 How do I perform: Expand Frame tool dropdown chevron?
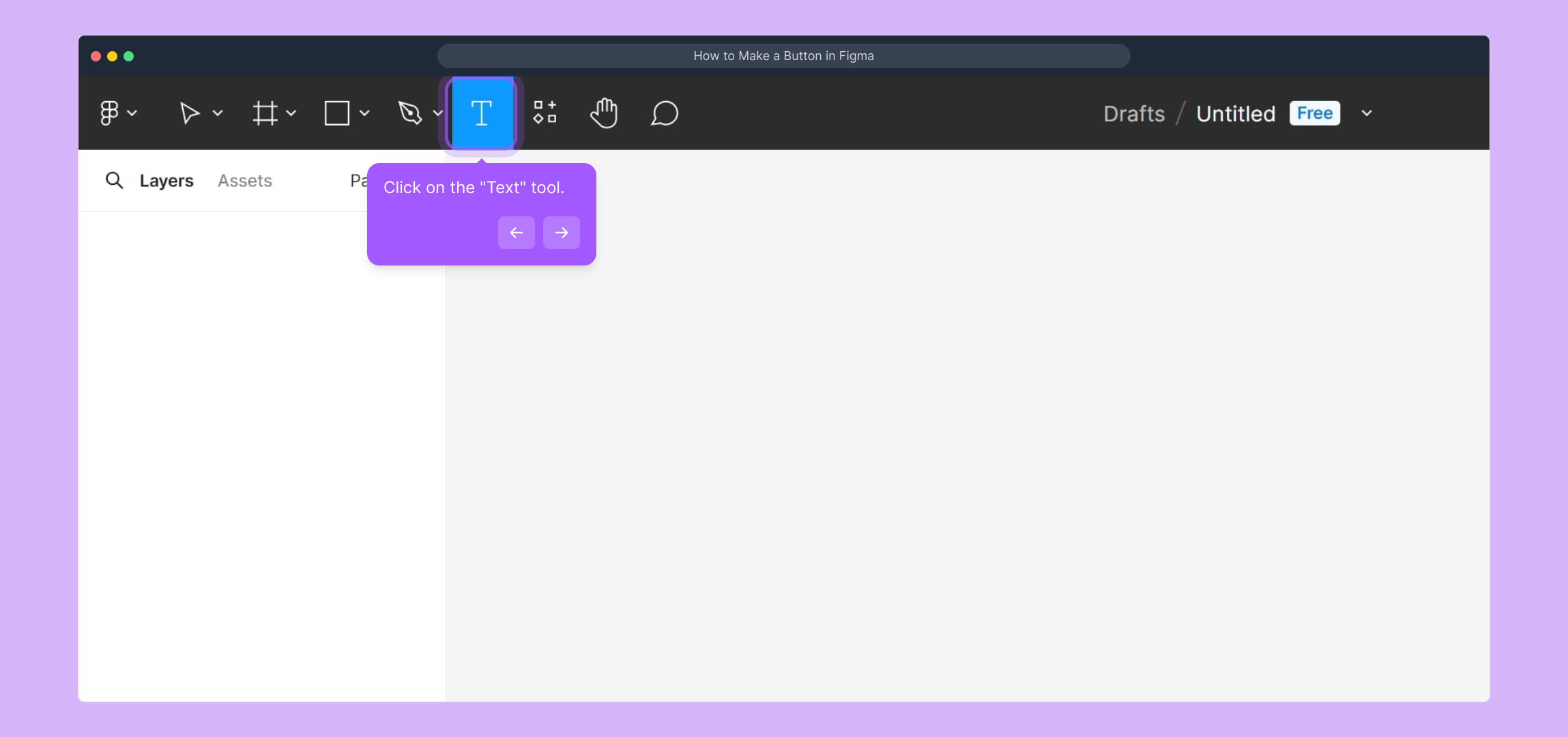[291, 113]
